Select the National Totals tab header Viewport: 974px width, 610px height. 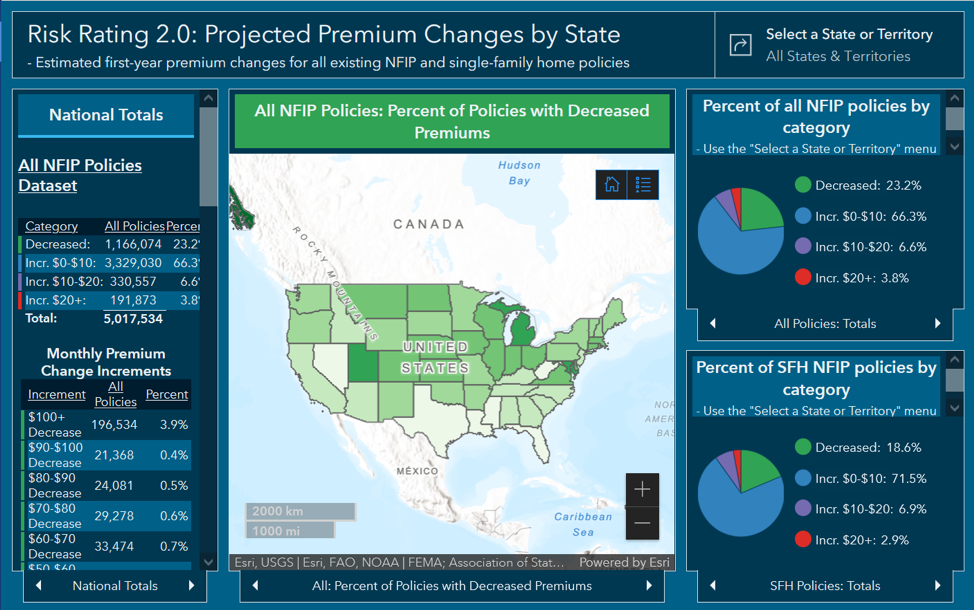pos(106,115)
